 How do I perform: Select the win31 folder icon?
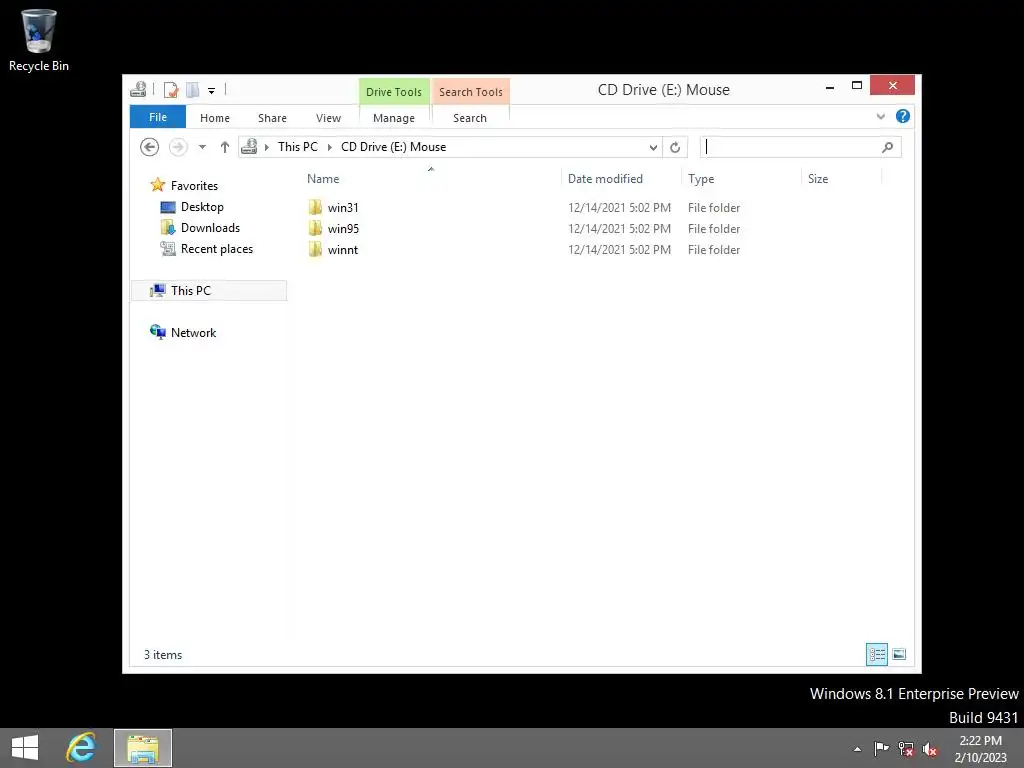pyautogui.click(x=315, y=208)
